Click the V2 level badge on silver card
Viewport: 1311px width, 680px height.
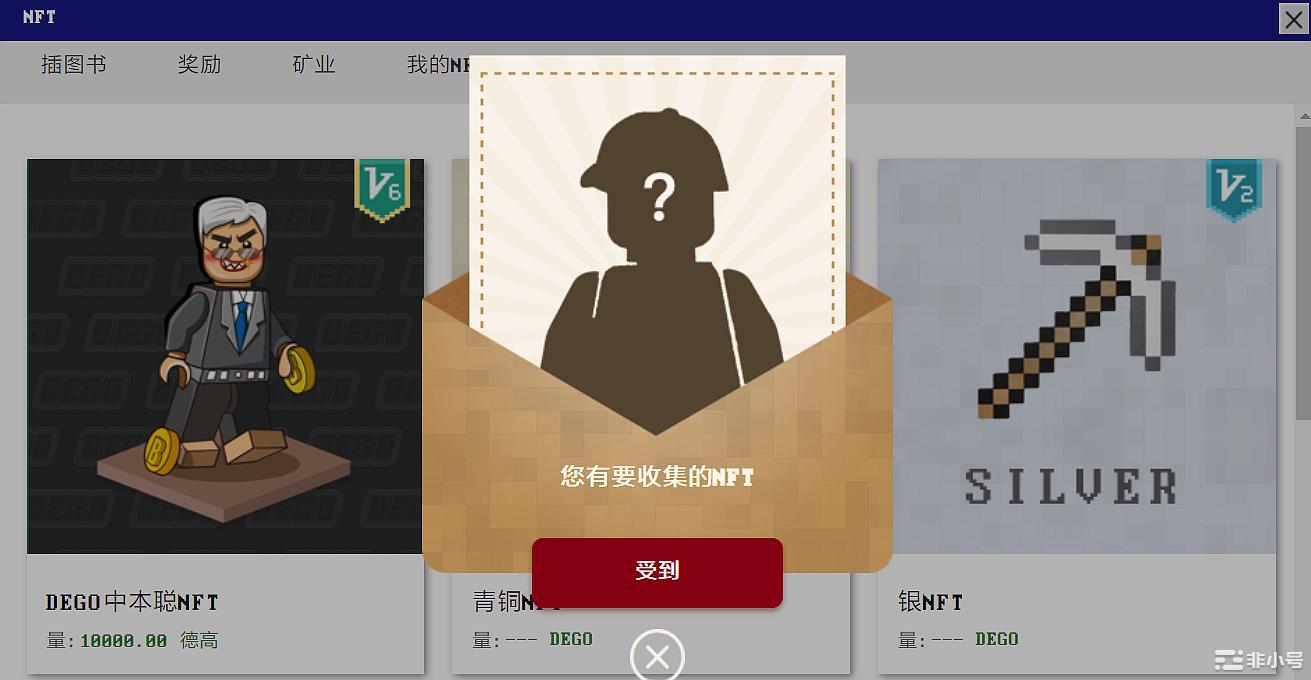[1233, 189]
